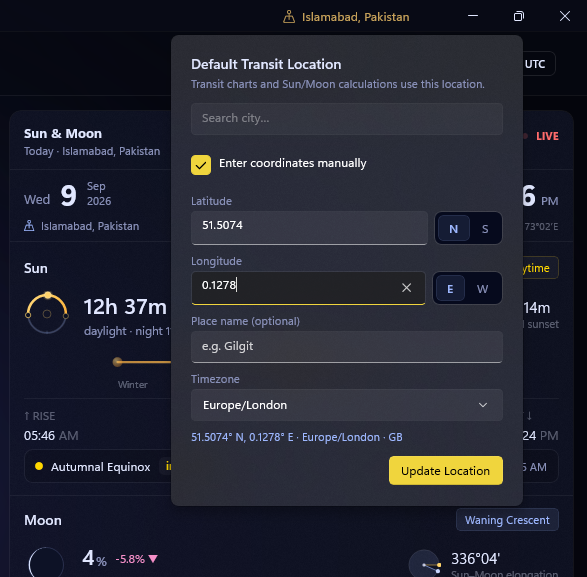The image size is (587, 577).
Task: Maximize or restore the window
Action: [518, 16]
